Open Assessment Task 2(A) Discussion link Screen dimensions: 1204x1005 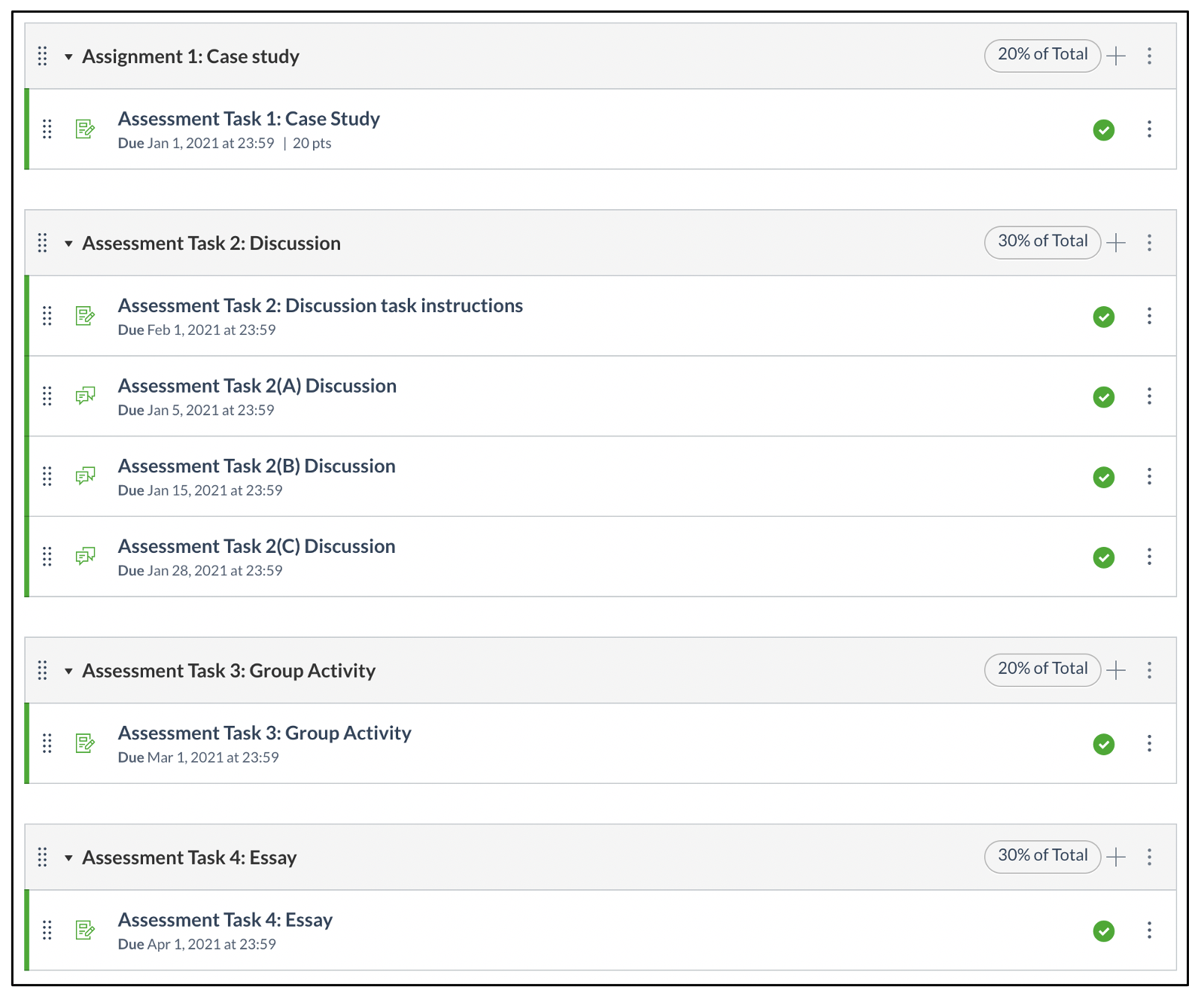[257, 386]
